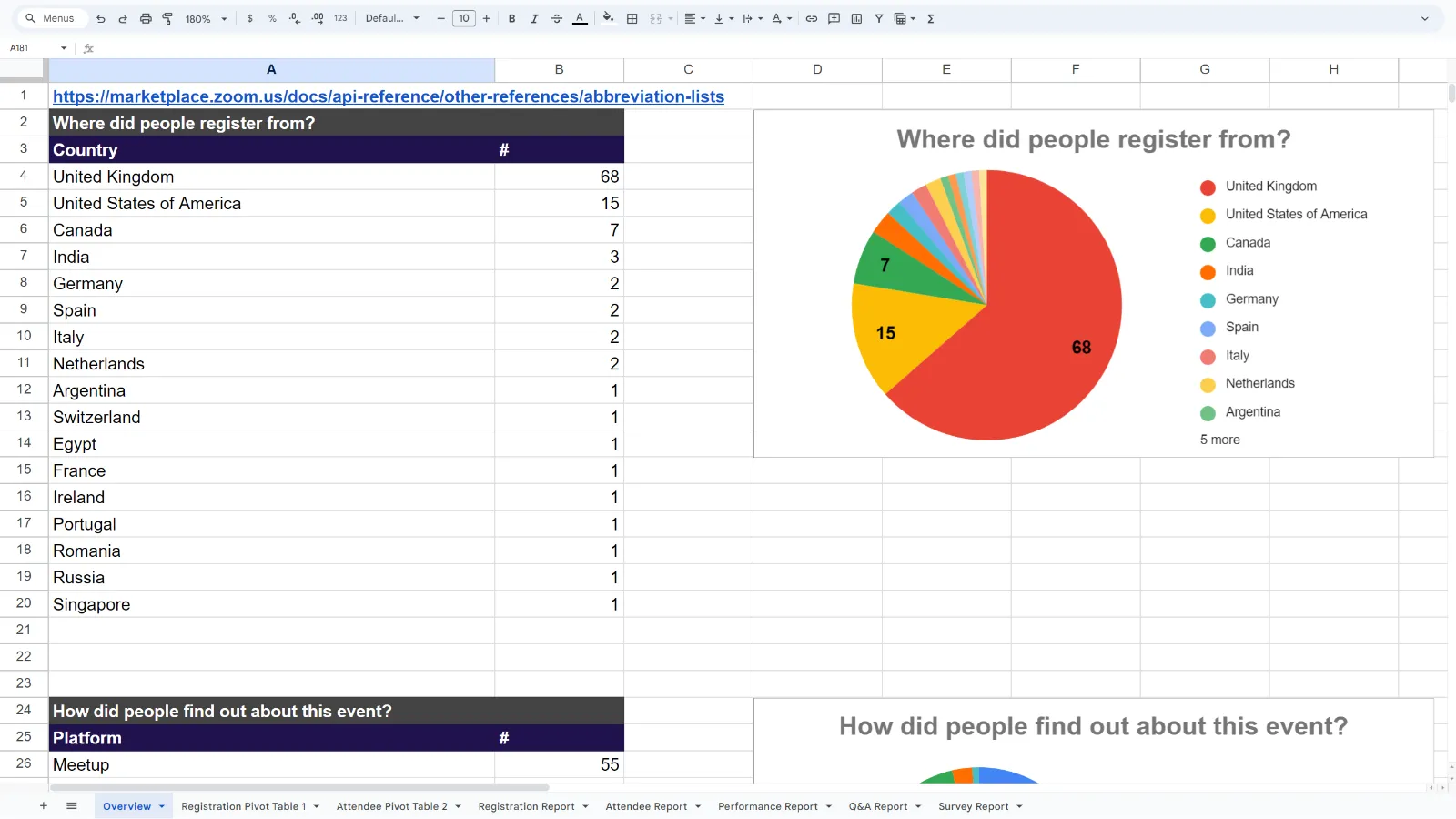1456x819 pixels.
Task: Open the font family dropdown
Action: (x=393, y=18)
